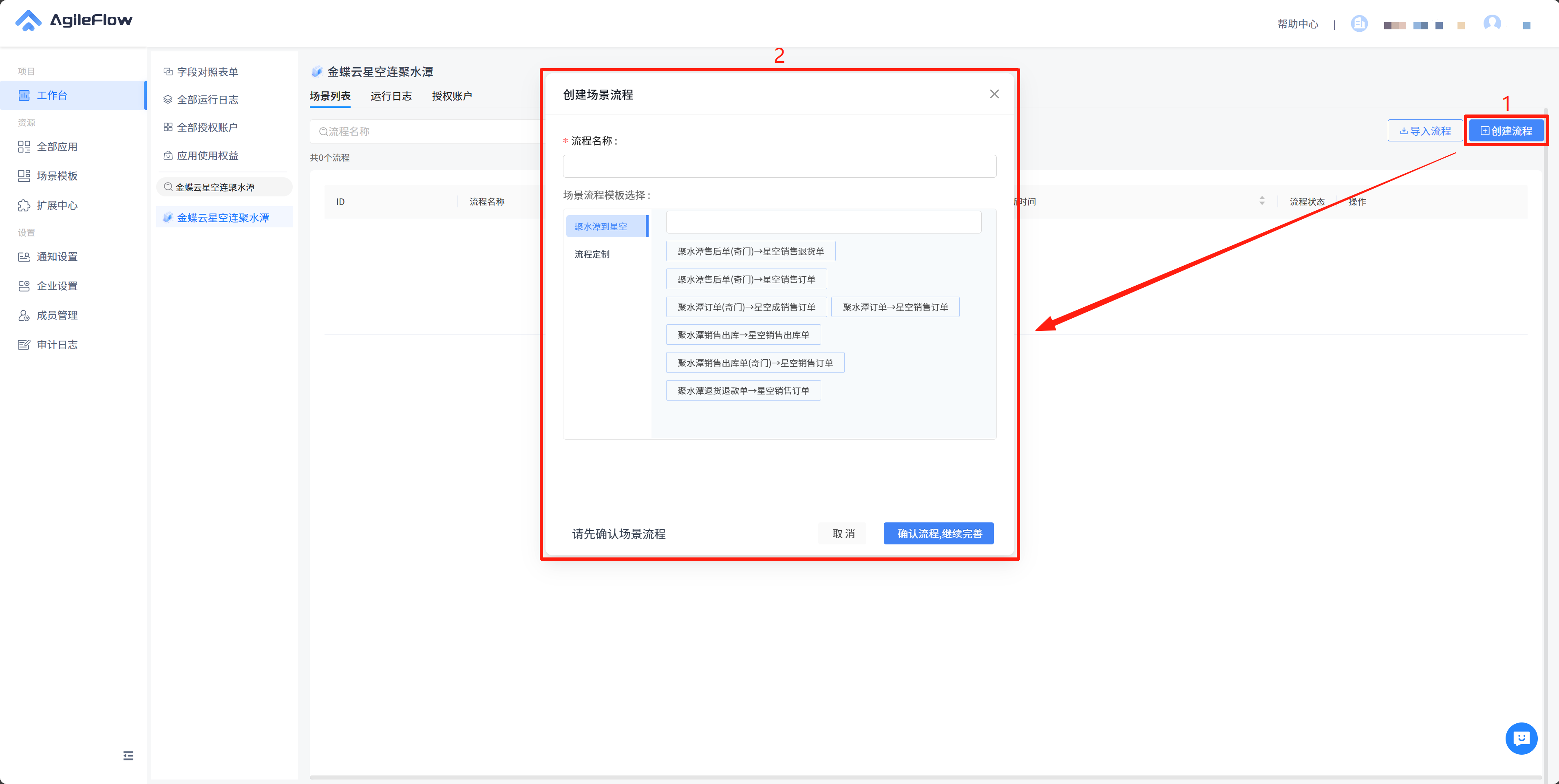
Task: Click the 流程名称 input in dialog
Action: [x=779, y=166]
